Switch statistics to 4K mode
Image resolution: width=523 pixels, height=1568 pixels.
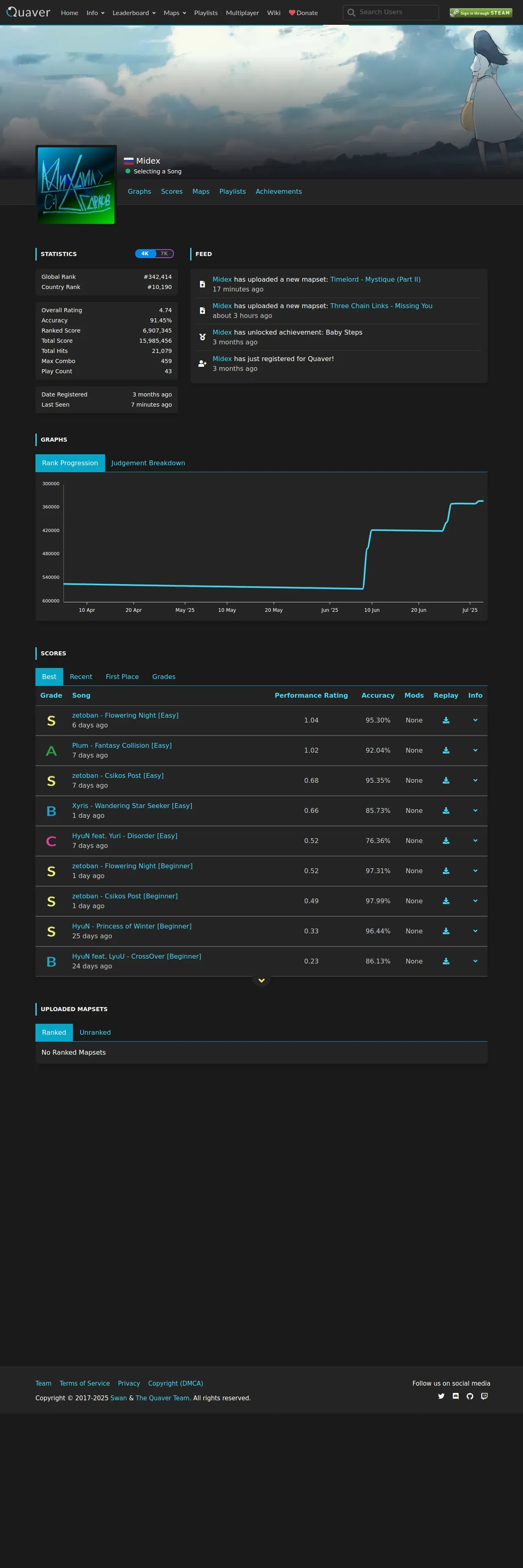(145, 254)
